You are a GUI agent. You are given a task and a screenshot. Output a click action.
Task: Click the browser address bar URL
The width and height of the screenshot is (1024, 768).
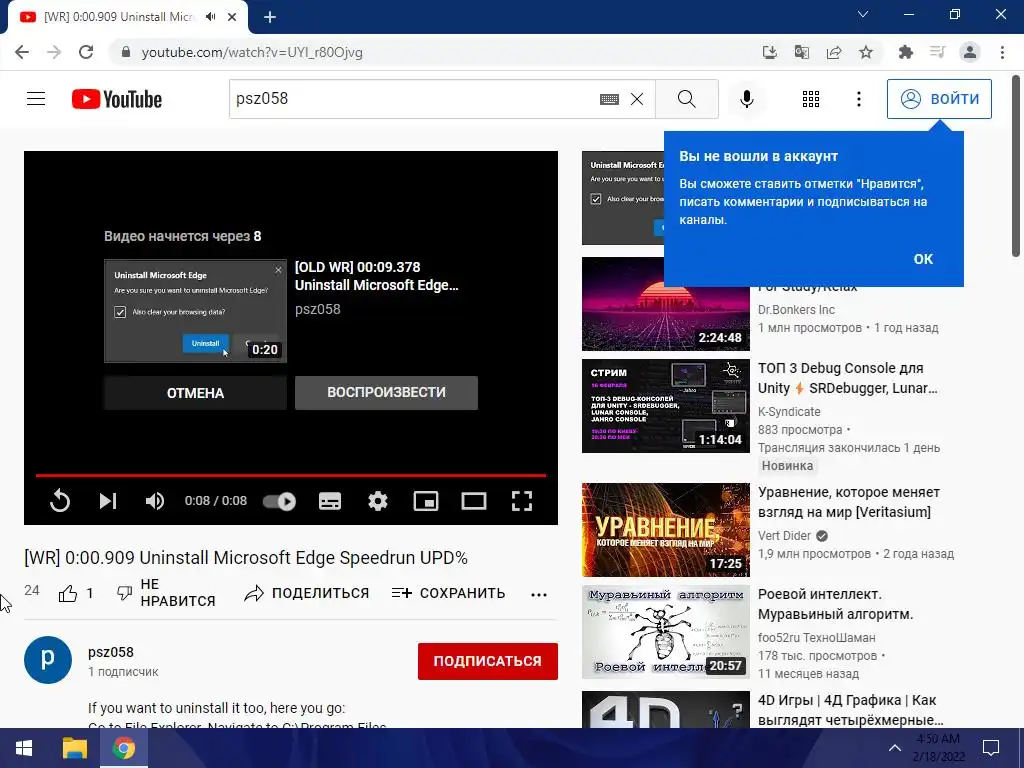pyautogui.click(x=252, y=52)
